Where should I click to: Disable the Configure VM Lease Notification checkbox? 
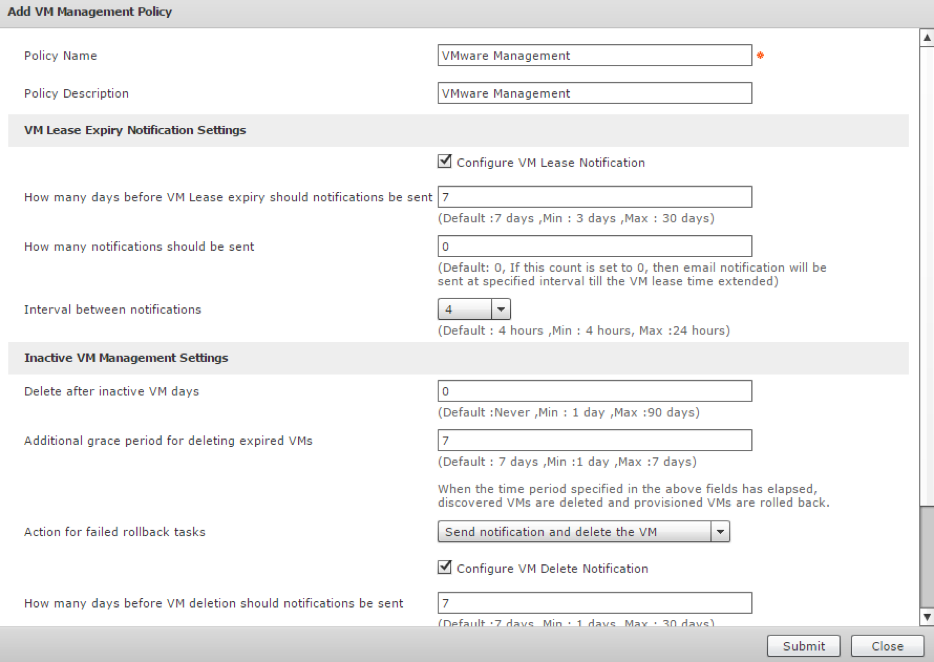(444, 162)
